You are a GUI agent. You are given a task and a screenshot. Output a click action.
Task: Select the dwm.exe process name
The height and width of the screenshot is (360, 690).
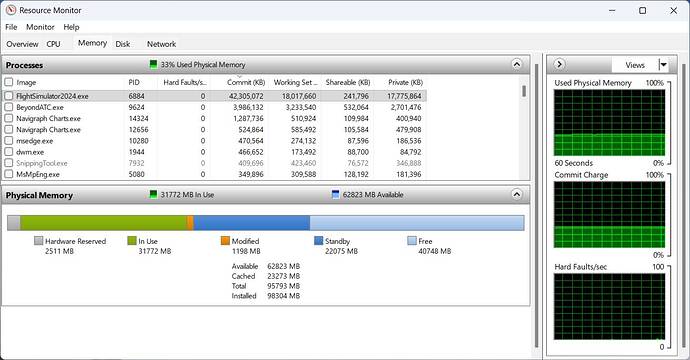30,152
